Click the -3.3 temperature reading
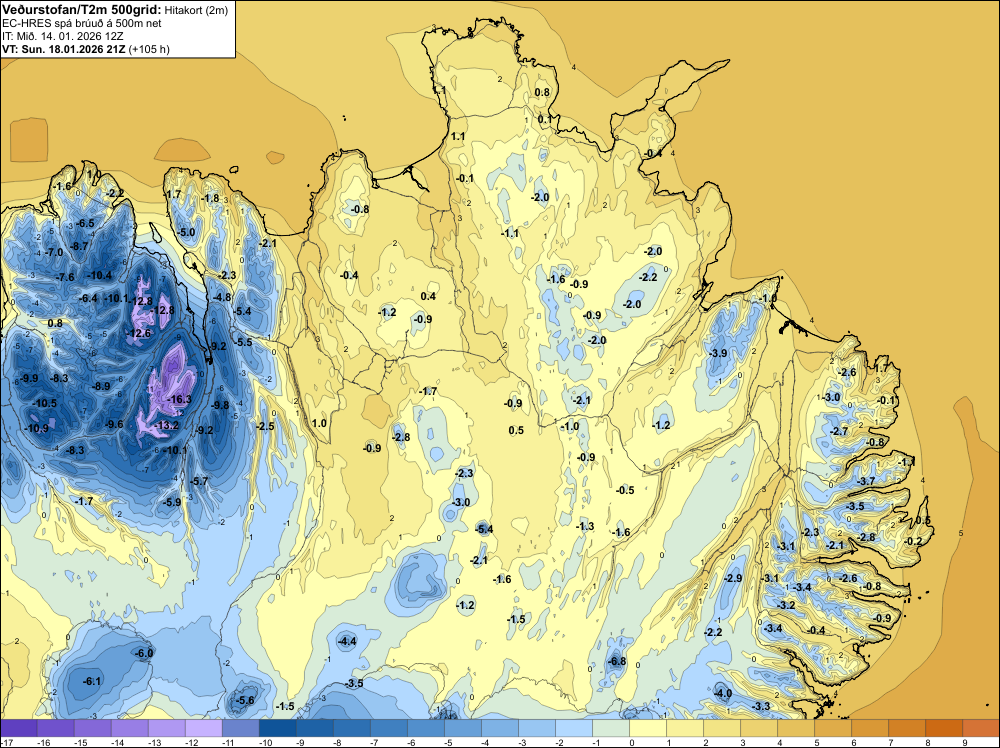This screenshot has height=748, width=1000. pos(761,707)
